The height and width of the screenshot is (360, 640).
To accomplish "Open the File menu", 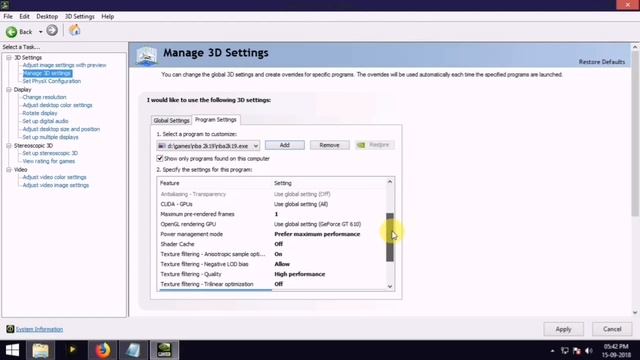I will (8, 16).
